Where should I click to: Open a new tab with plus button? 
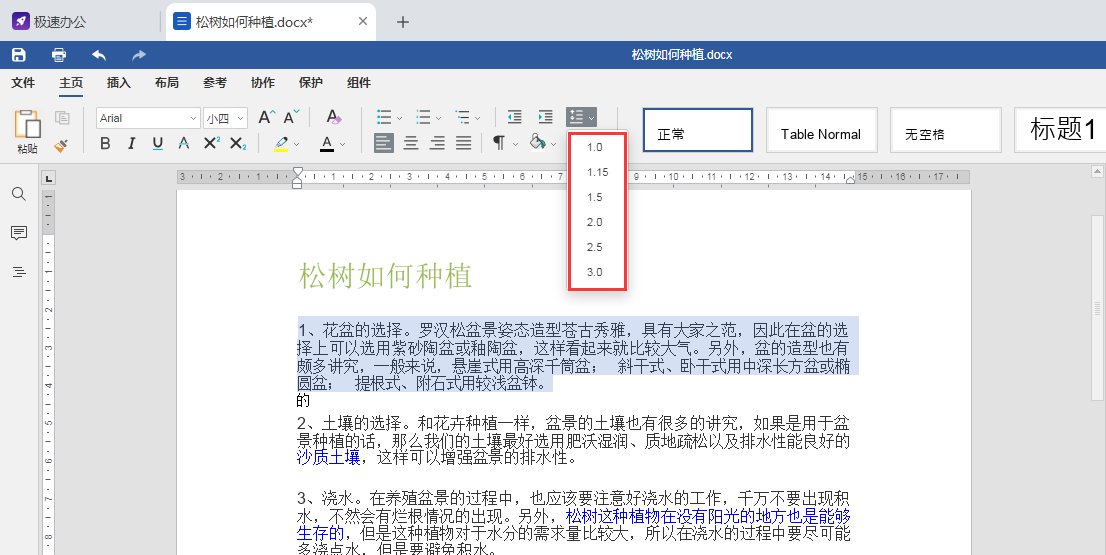click(x=403, y=22)
